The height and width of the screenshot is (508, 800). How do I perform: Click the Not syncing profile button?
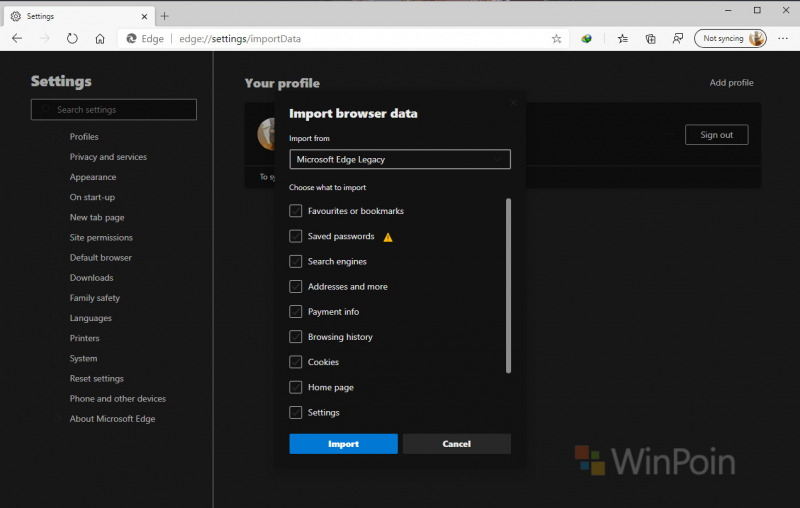point(730,39)
